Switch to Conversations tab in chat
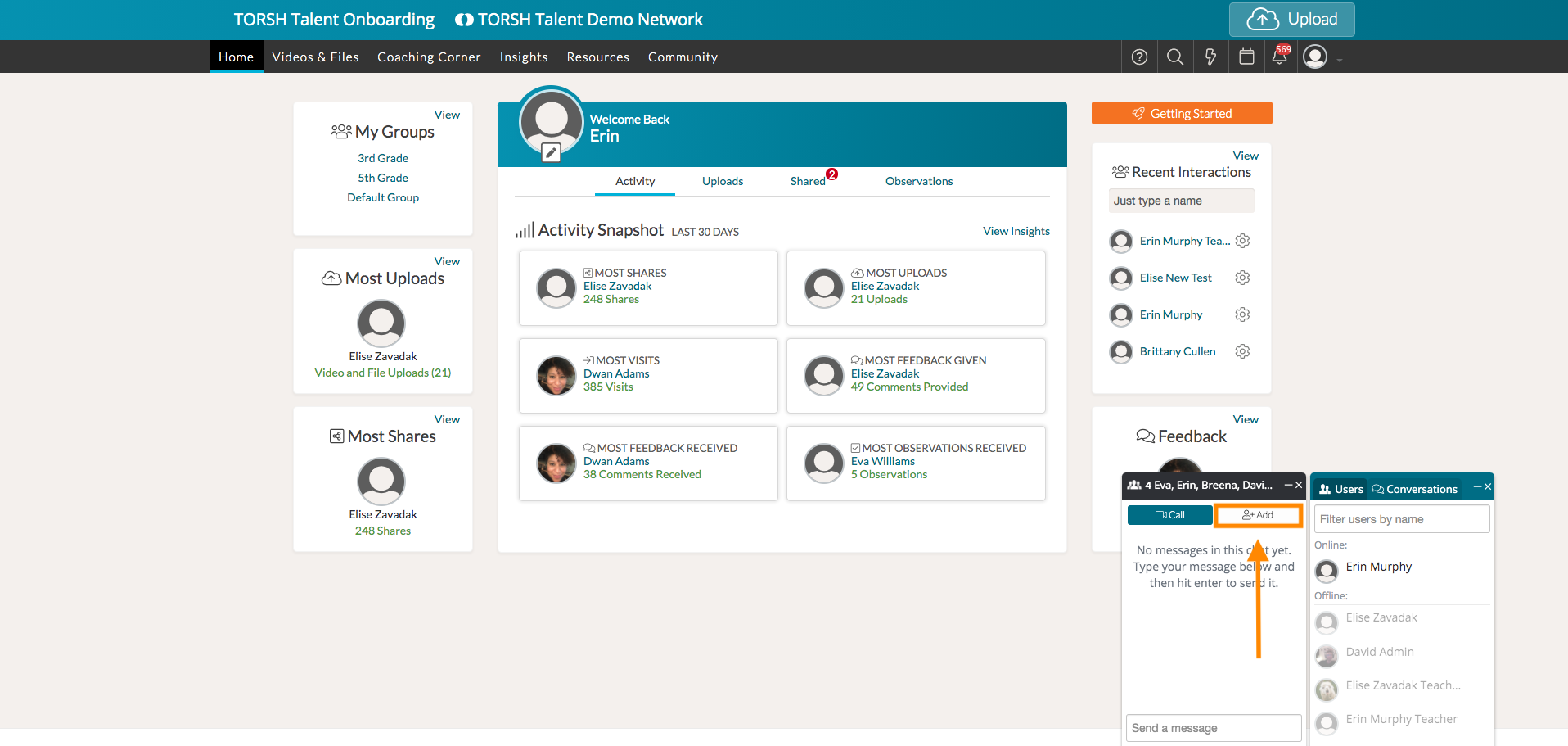Viewport: 1568px width, 746px height. pos(1415,489)
